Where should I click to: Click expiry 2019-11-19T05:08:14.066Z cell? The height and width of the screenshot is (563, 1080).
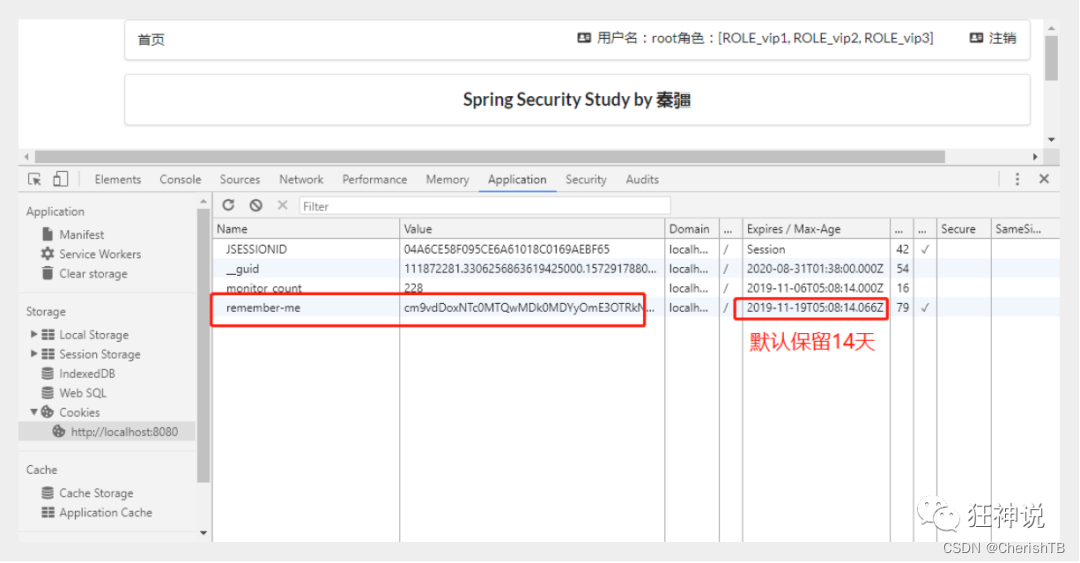pyautogui.click(x=815, y=307)
